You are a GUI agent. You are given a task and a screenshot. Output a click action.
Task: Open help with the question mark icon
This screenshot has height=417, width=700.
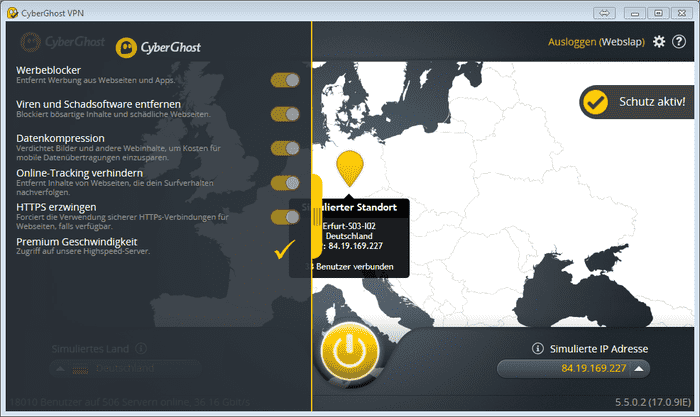(x=679, y=42)
